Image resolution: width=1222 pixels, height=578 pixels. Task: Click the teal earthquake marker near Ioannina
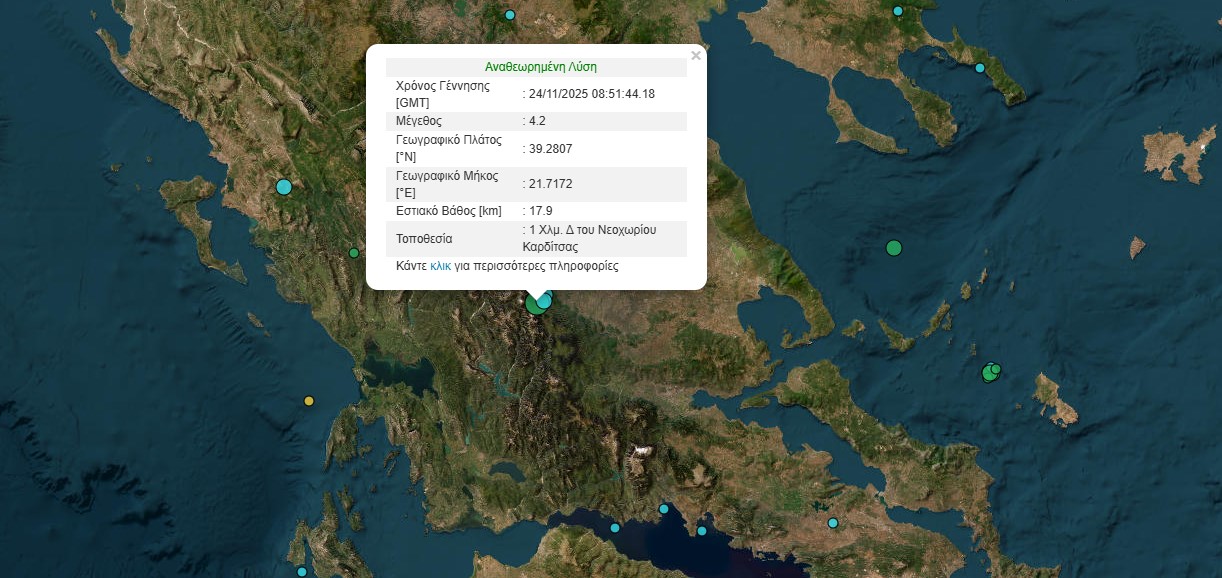(283, 186)
